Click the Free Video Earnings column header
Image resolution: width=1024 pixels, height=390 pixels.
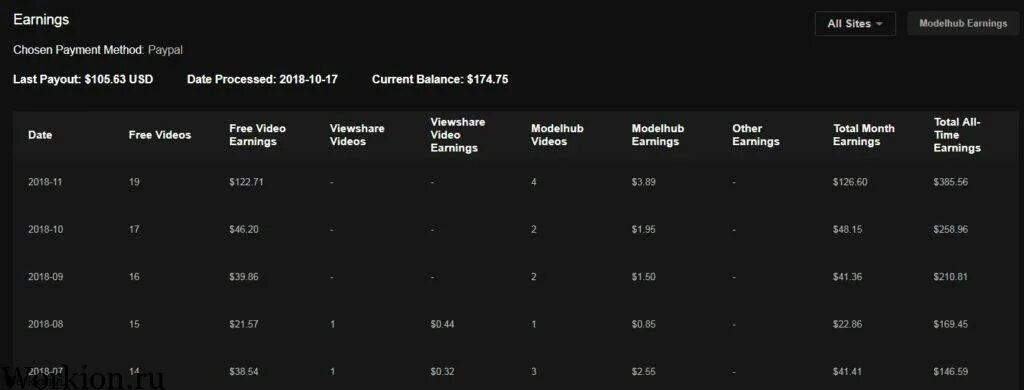[257, 135]
